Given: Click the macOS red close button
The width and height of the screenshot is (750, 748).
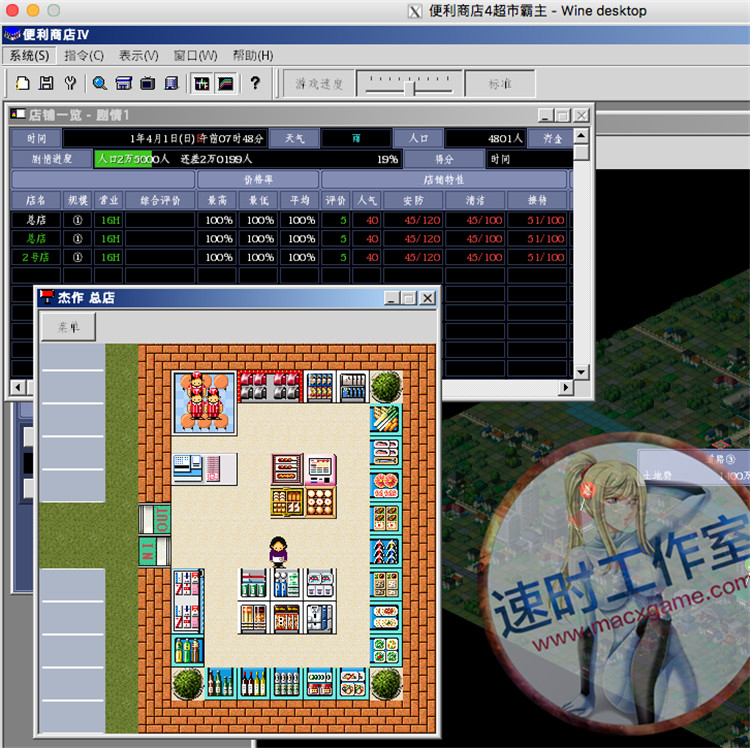Looking at the screenshot, I should (12, 10).
